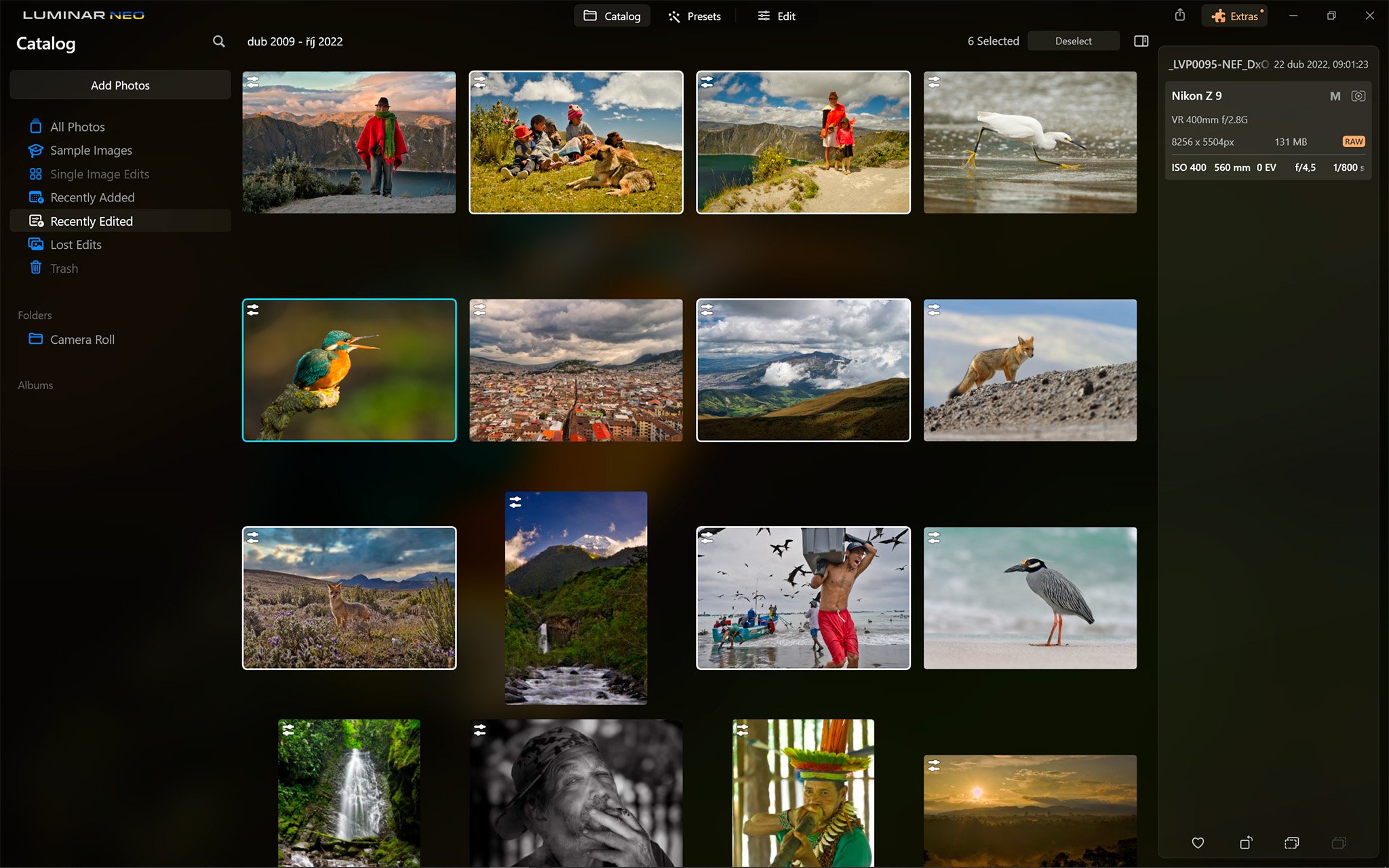Image resolution: width=1389 pixels, height=868 pixels.
Task: Select jungle waterfall photo
Action: coord(349,793)
